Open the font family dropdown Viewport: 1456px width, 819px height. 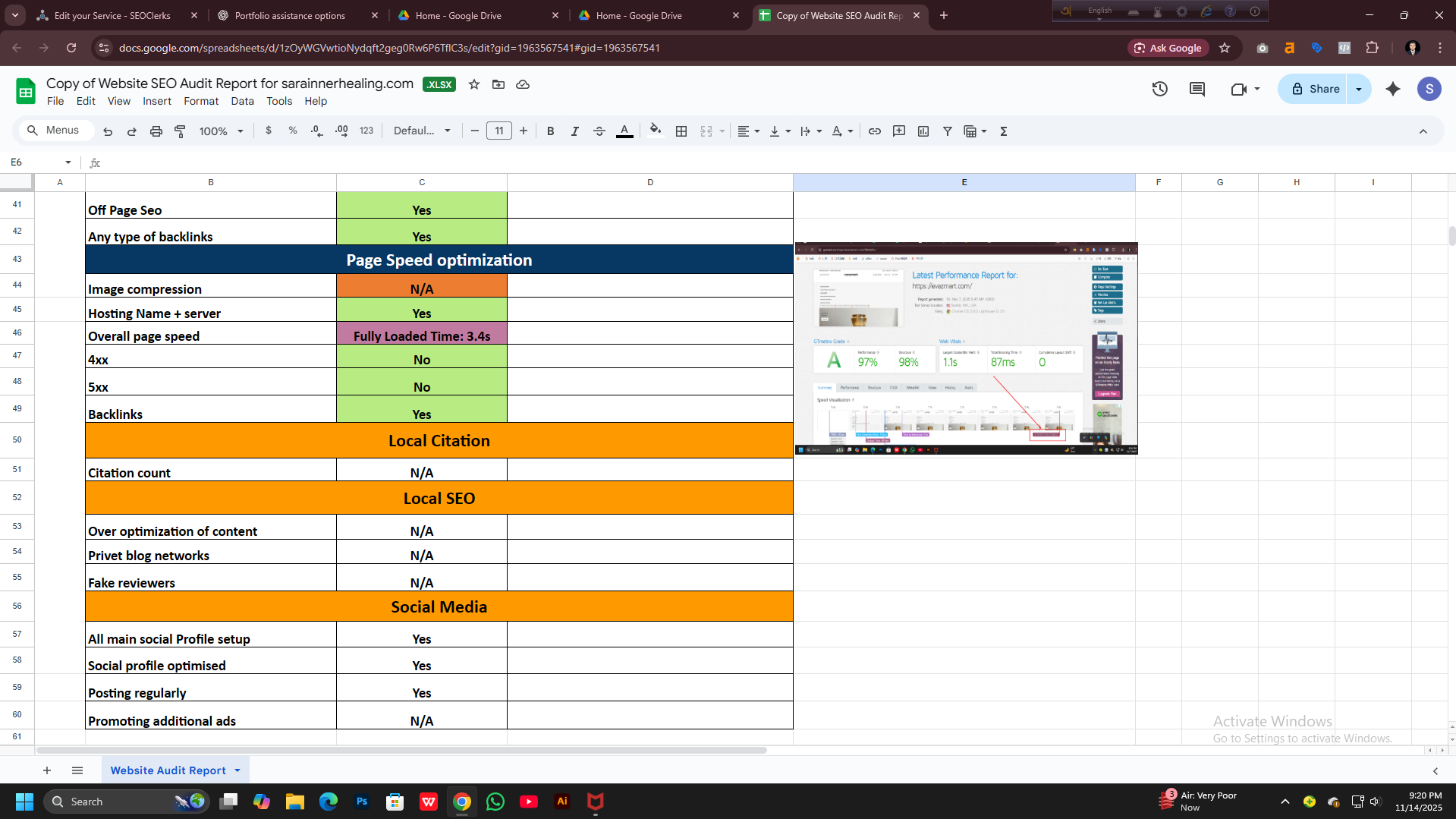[422, 131]
